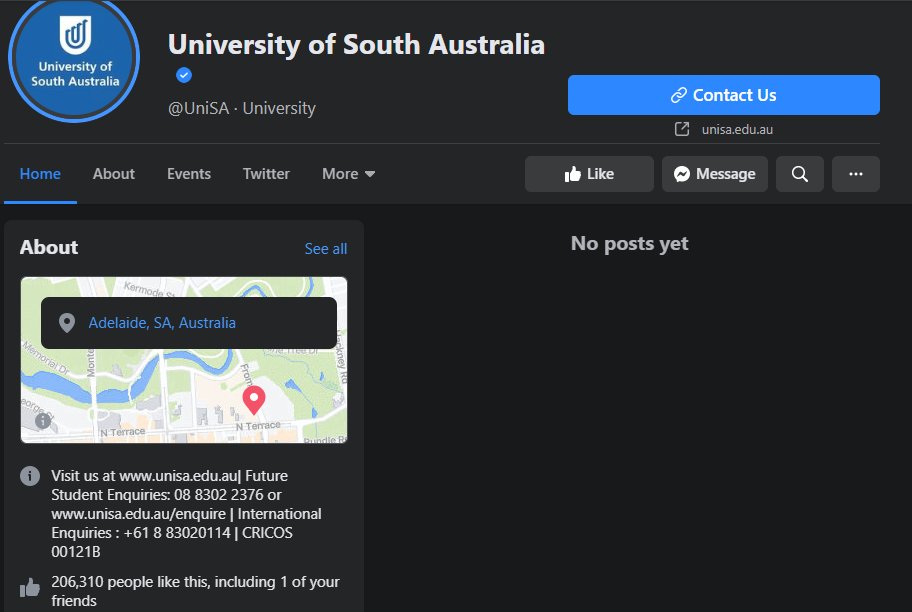The width and height of the screenshot is (912, 612).
Task: Open the Twitter tab
Action: 266,173
